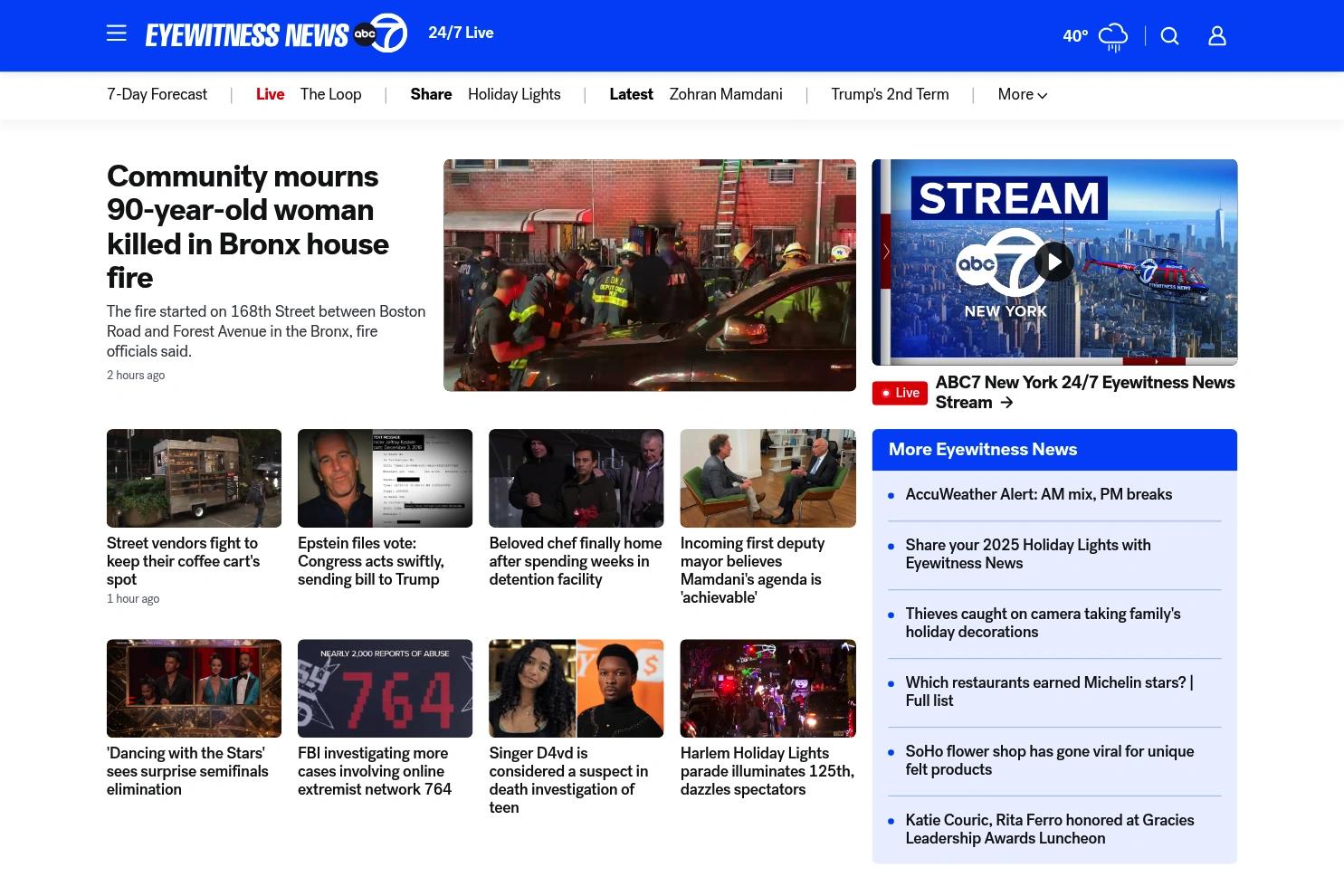Click the Eyewitness News ABC7 logo

pos(276,34)
